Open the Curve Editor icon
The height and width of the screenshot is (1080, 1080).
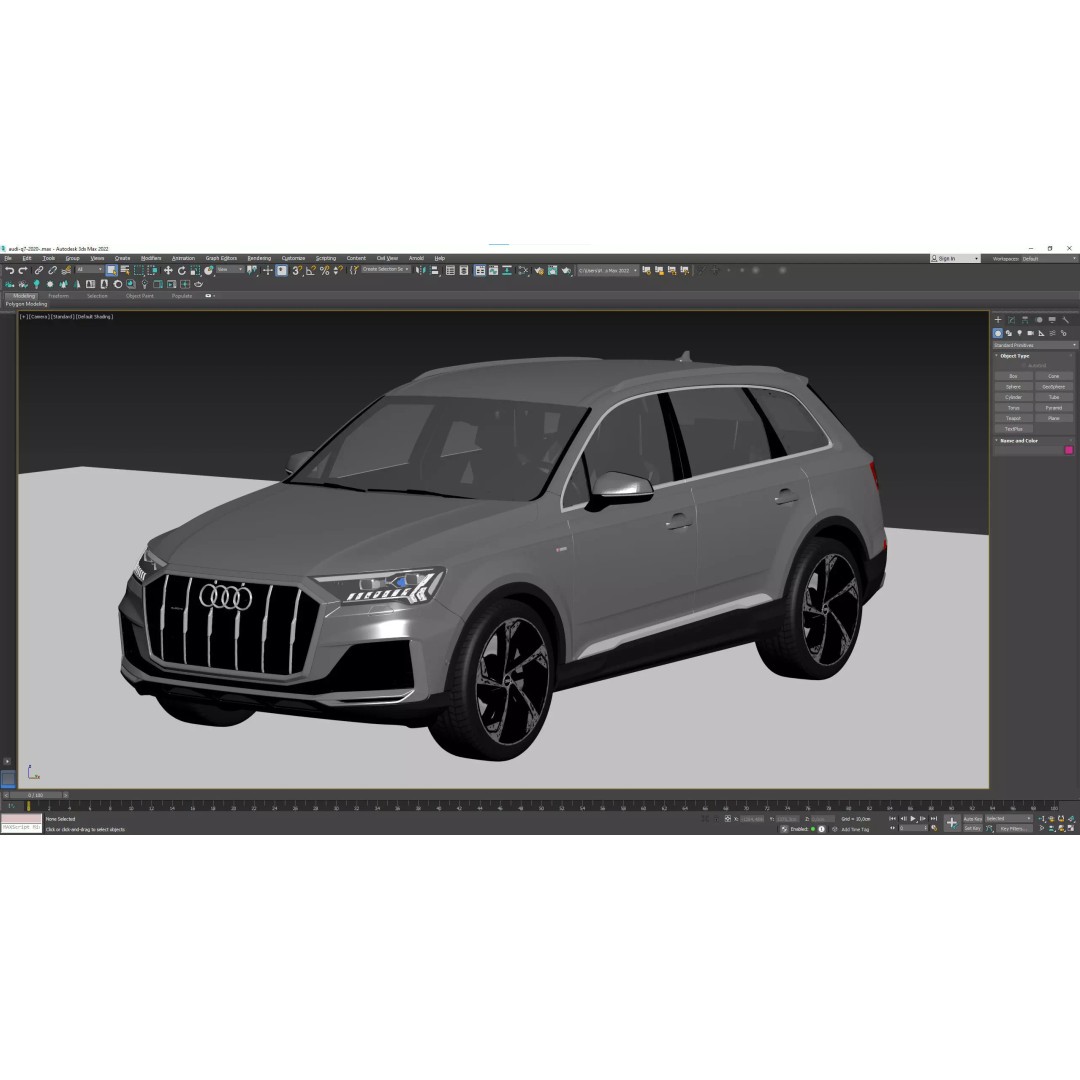[x=493, y=271]
